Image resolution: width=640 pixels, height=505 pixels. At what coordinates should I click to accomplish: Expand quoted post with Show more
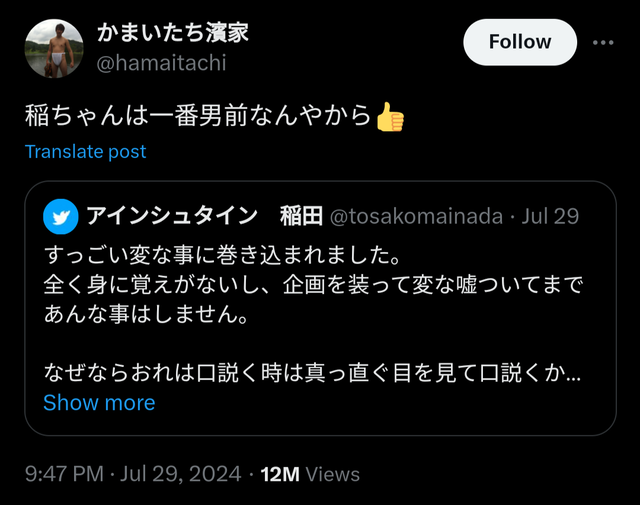(99, 403)
